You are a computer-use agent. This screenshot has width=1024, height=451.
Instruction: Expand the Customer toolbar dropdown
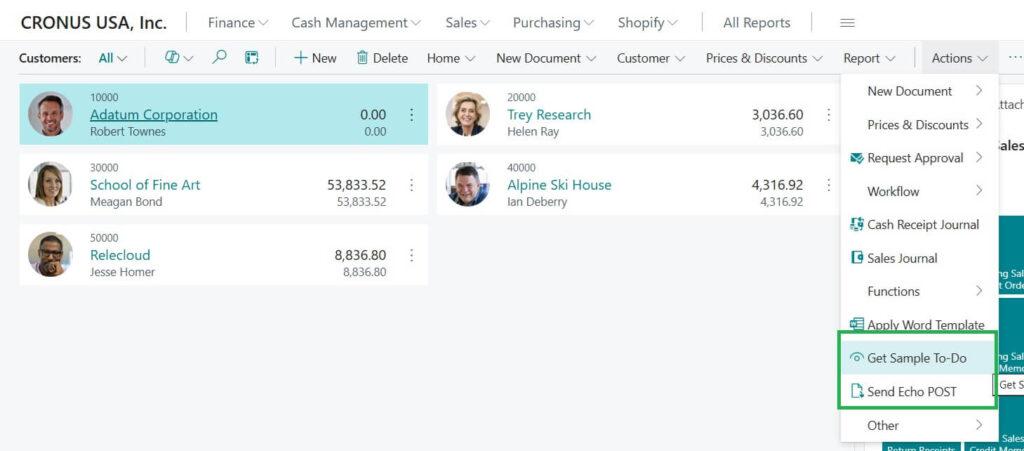pyautogui.click(x=650, y=58)
